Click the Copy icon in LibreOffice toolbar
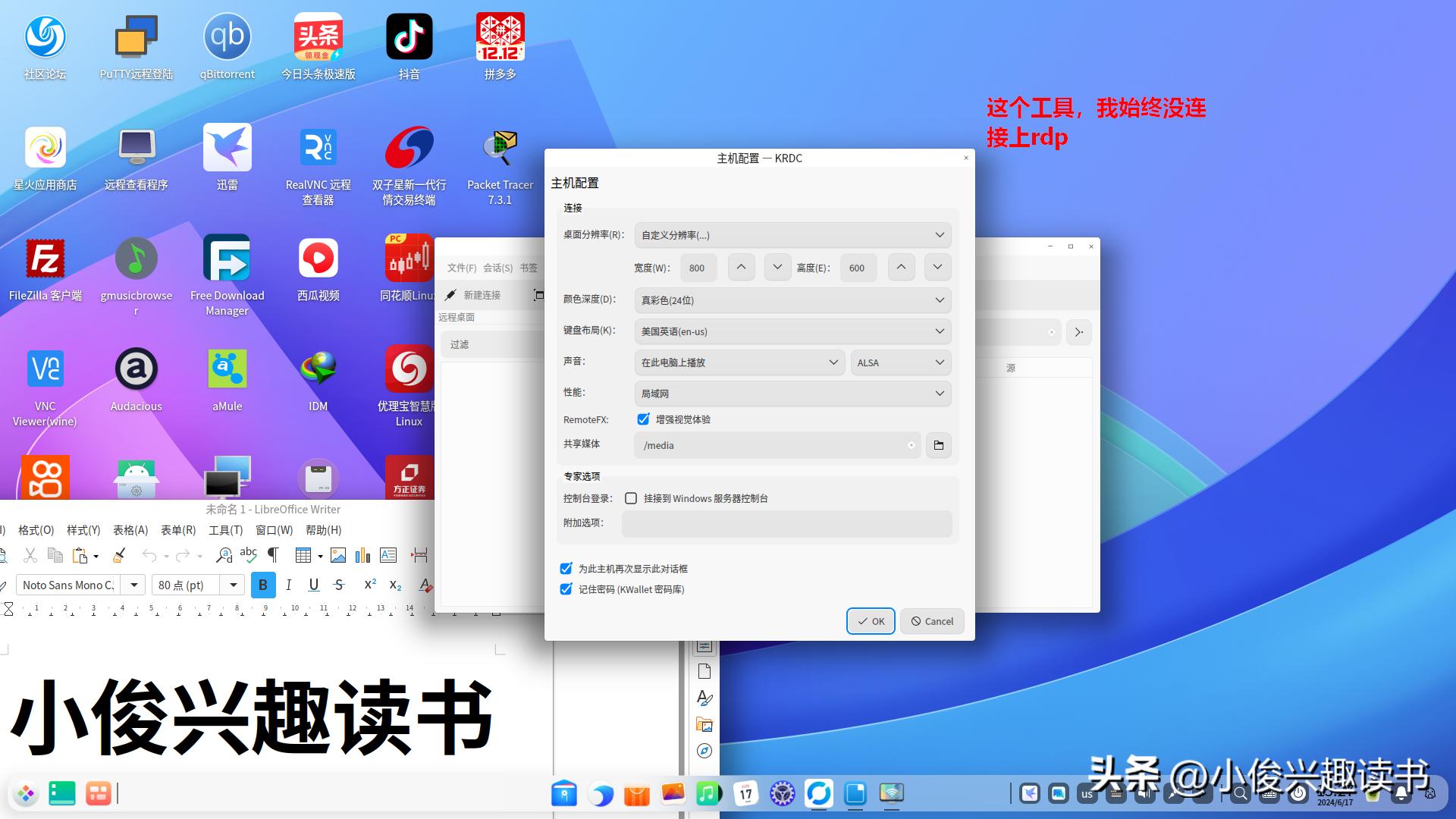1456x819 pixels. pos(55,555)
